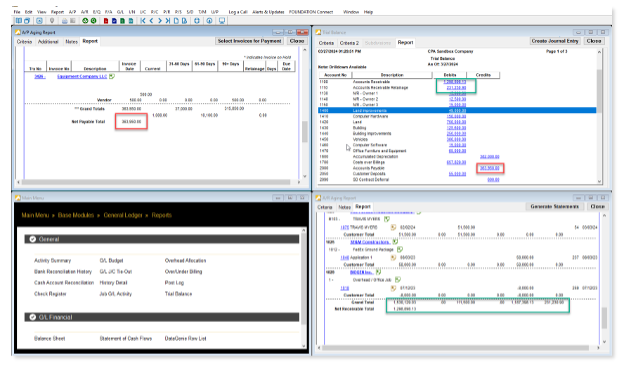Screen dimensions: 624x372
Task: Click the monitor icon in the toolbar
Action: pyautogui.click(x=222, y=21)
